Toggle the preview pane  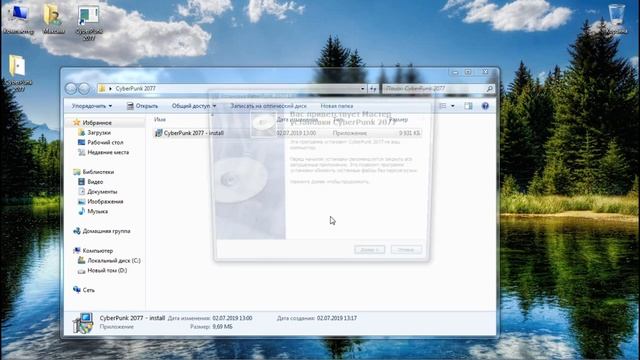[468, 106]
